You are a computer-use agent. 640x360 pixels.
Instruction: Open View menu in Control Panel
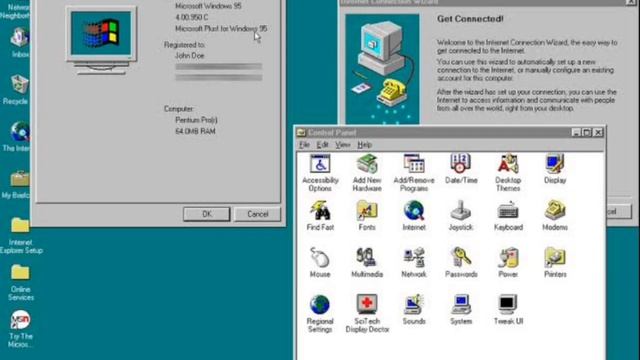(x=342, y=144)
